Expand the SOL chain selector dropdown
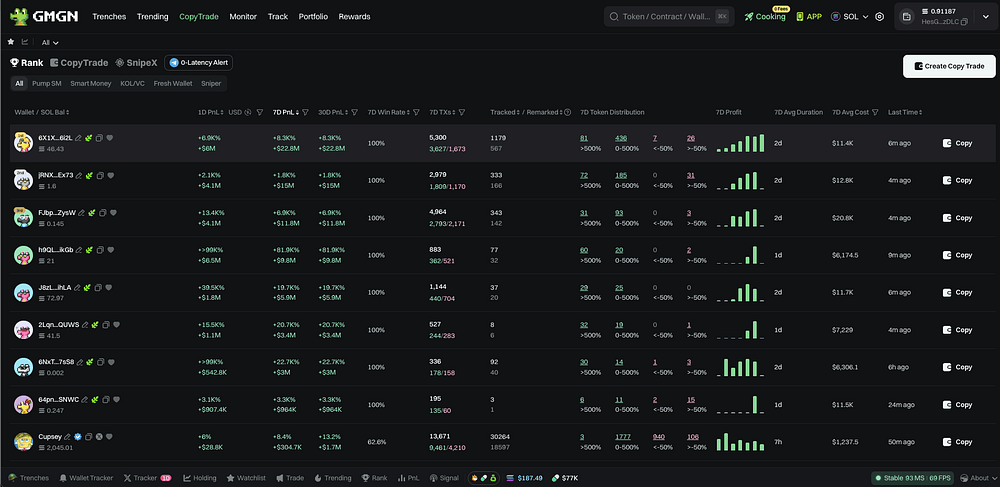Screen dimensions: 1000x487 point(851,17)
